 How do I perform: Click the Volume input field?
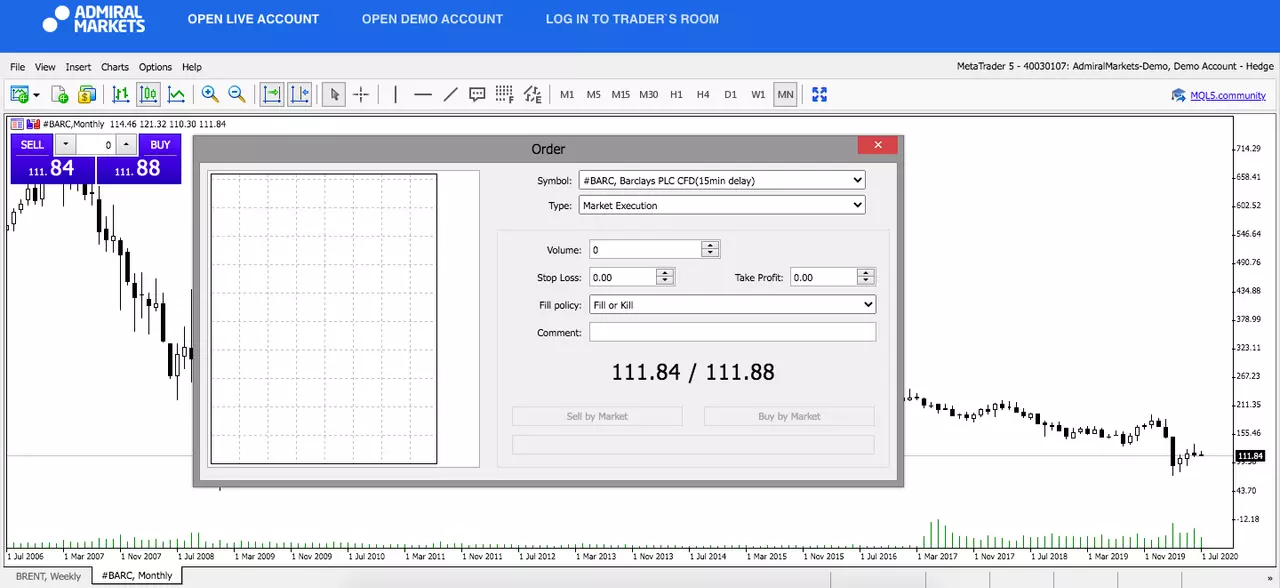point(645,250)
